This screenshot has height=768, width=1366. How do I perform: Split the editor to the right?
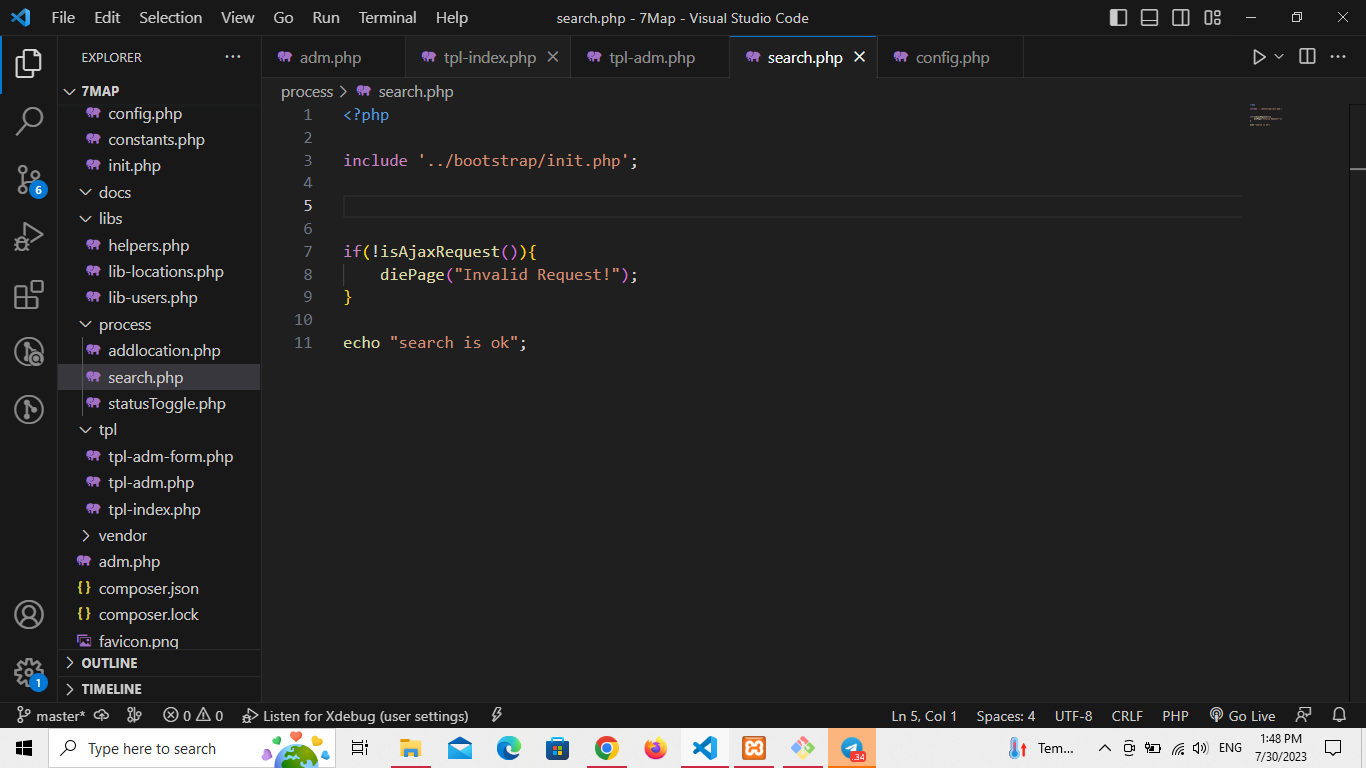(x=1307, y=57)
